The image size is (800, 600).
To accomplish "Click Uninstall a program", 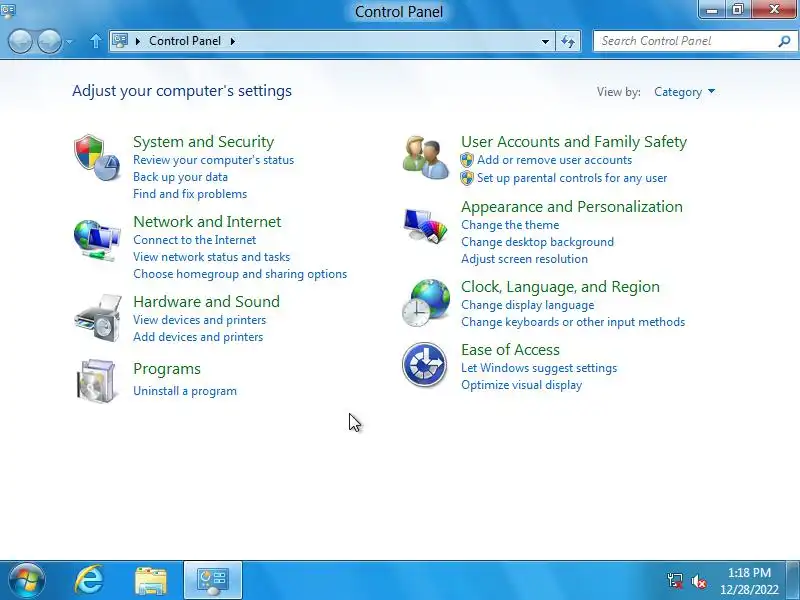I will click(x=185, y=391).
